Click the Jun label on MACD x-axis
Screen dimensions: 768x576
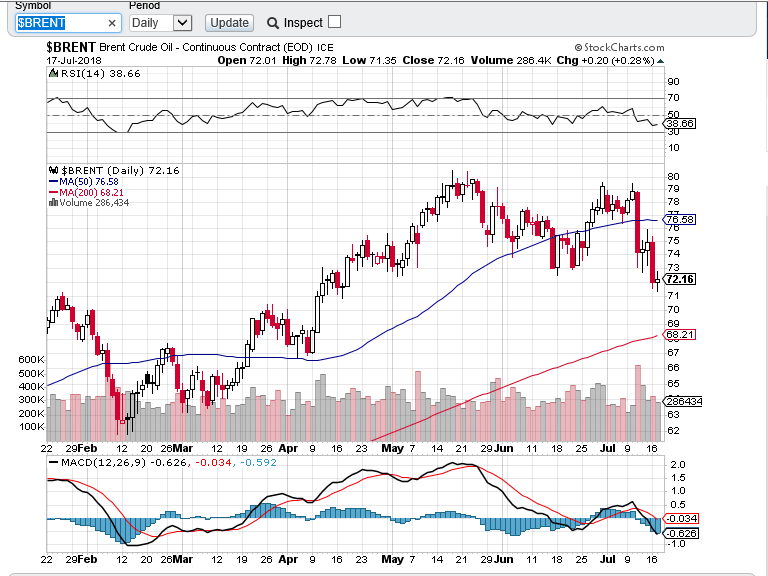(504, 559)
